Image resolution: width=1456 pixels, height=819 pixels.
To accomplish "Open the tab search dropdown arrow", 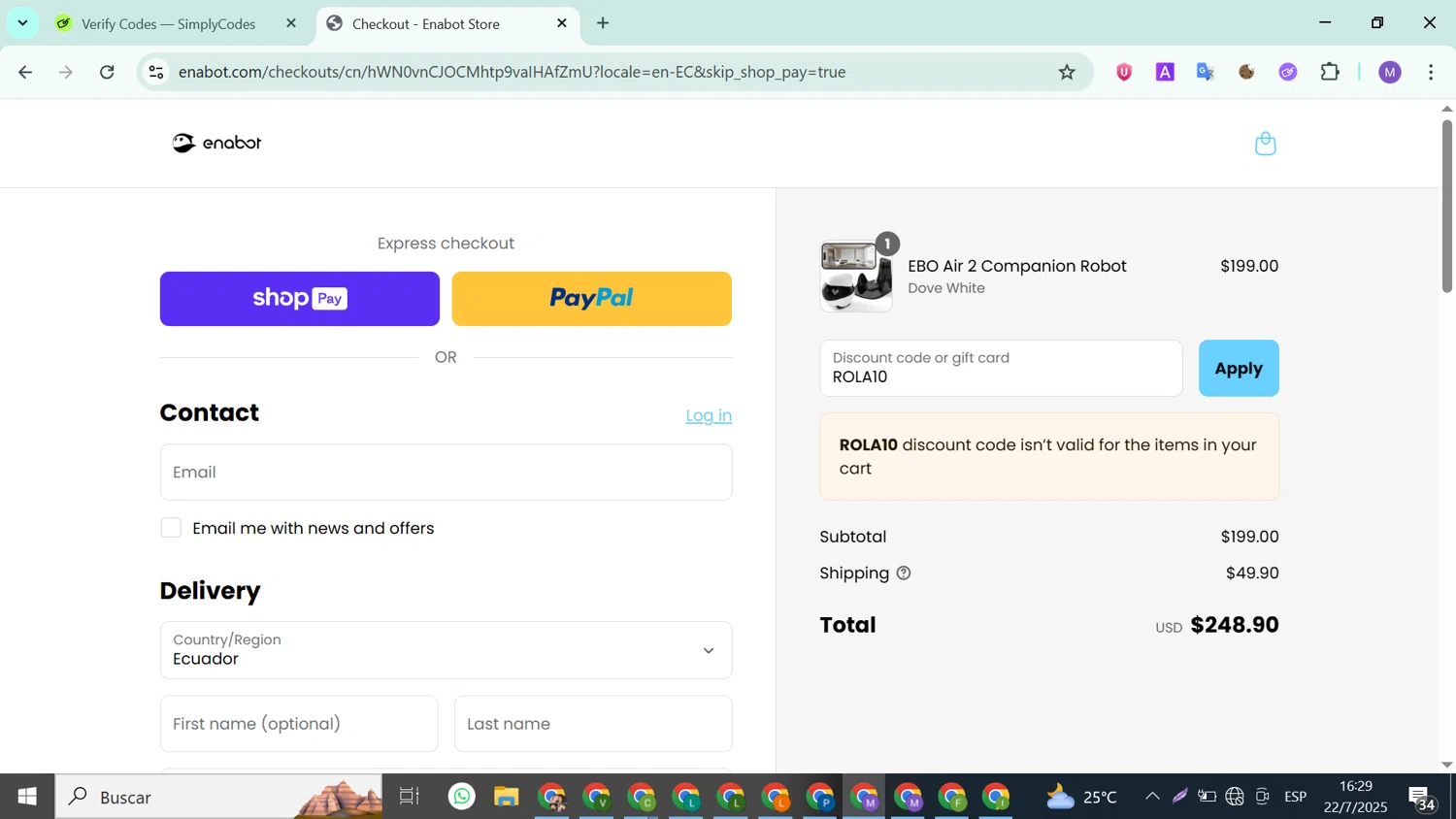I will (x=22, y=22).
